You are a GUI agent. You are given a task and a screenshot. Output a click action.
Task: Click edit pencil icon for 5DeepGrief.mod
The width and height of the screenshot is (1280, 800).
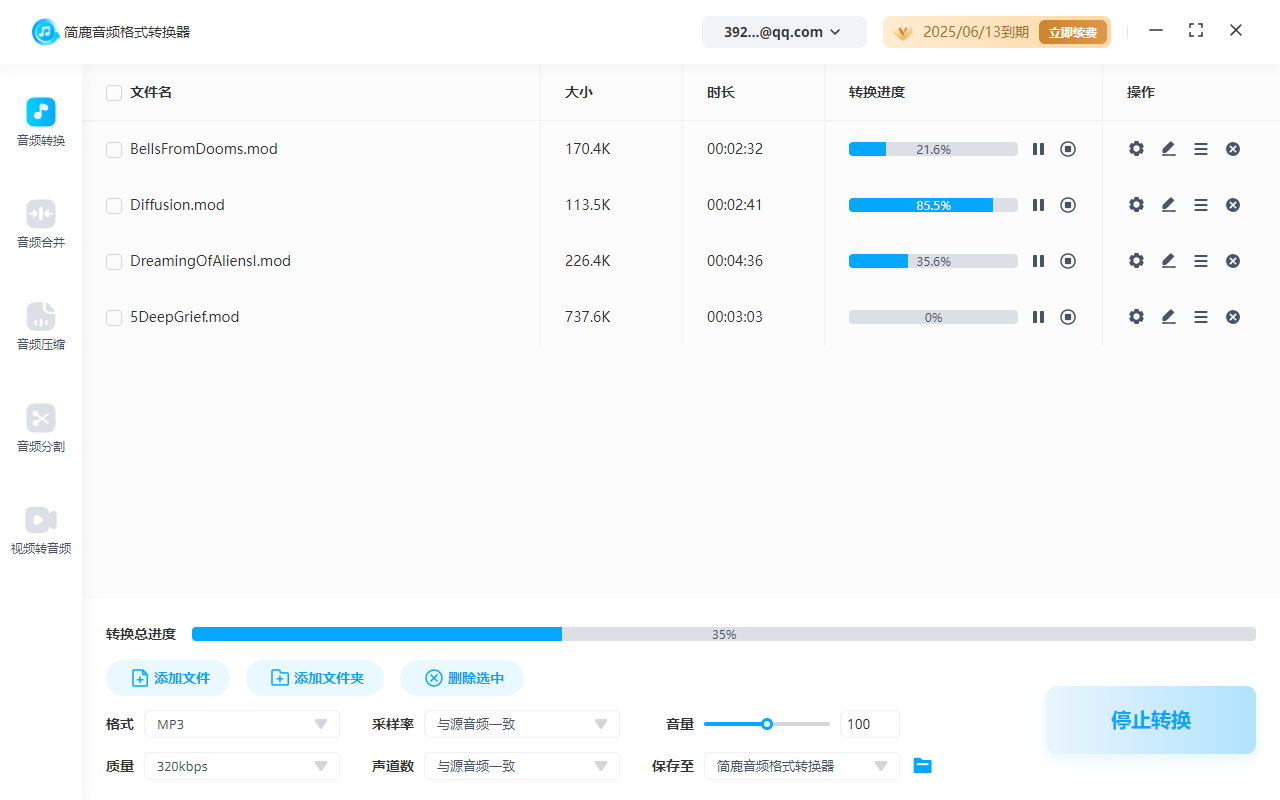tap(1168, 317)
